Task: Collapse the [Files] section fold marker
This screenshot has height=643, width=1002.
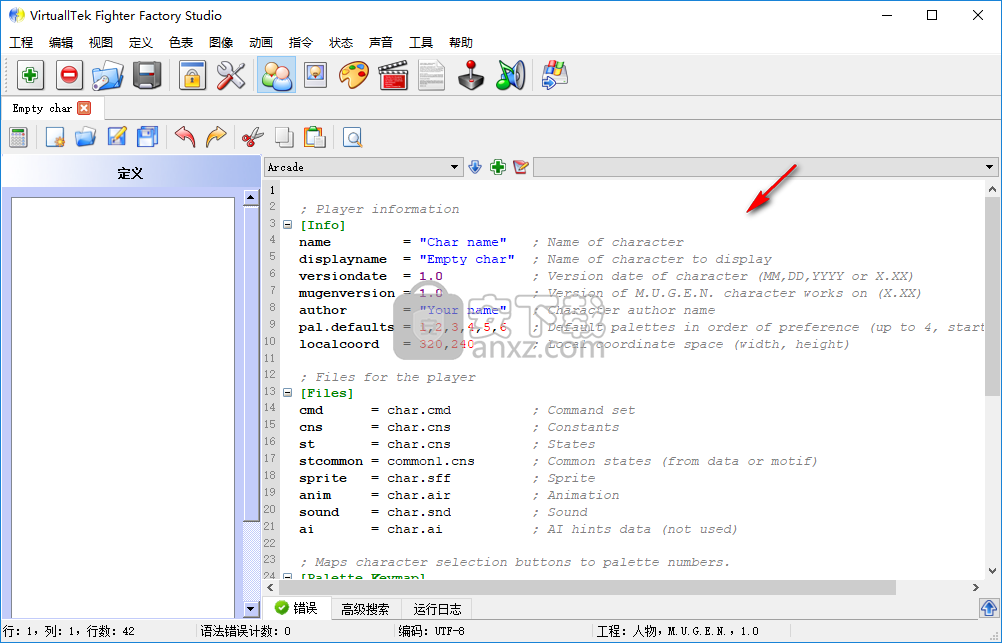Action: point(288,394)
